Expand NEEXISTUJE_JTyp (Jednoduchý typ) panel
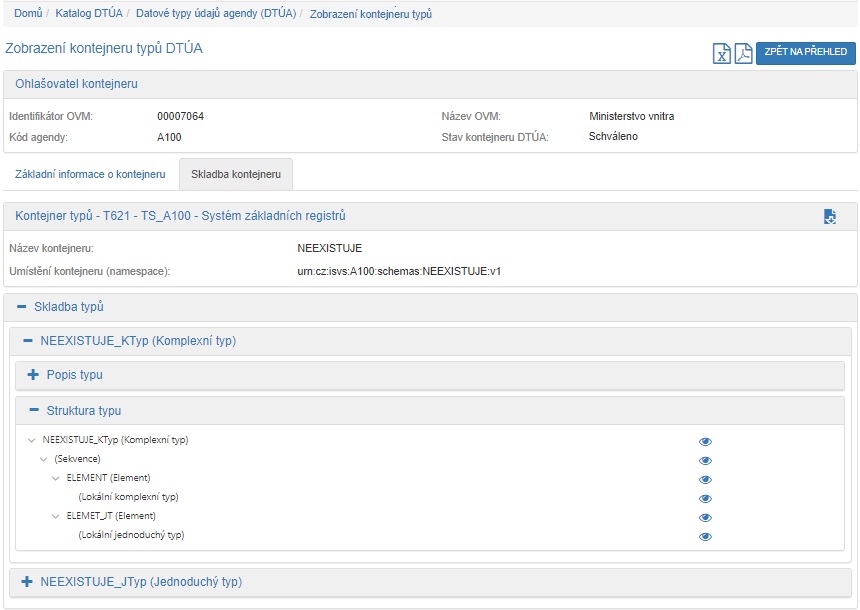 pos(27,581)
